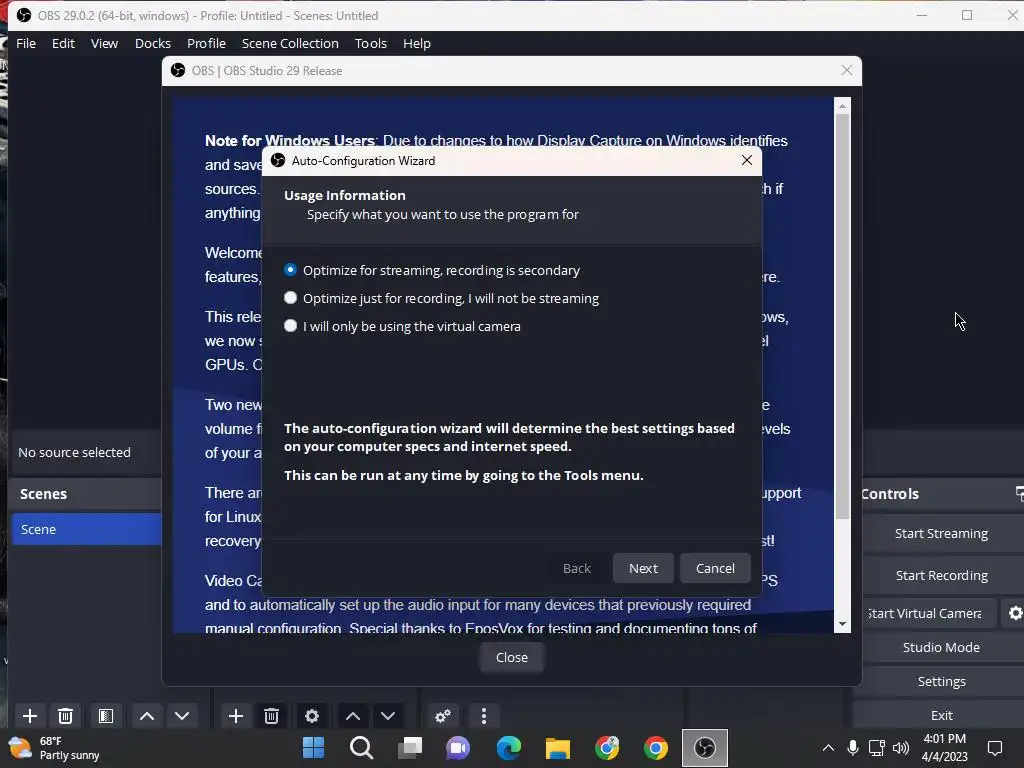Click Close button in release notes dialog

(x=511, y=657)
